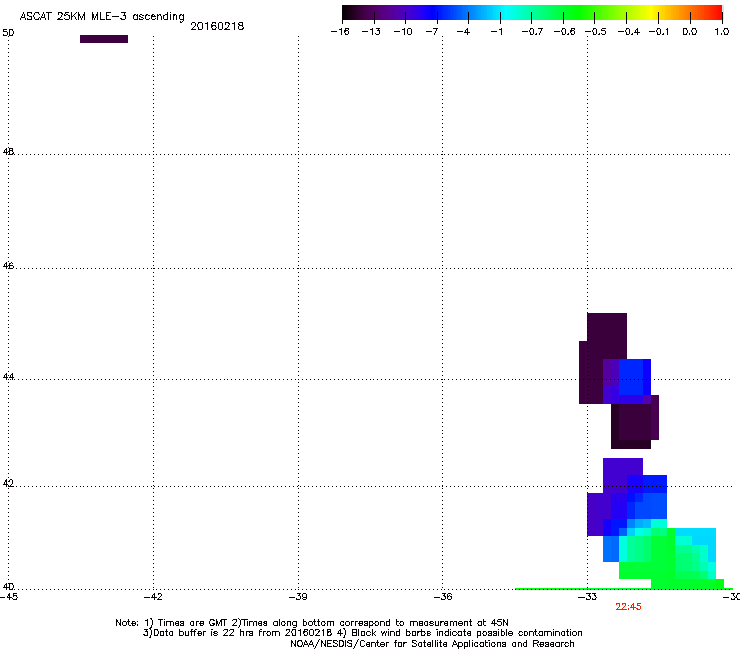Click the NOAA/NESDIS credit line
Viewport: 740px width, 650px height.
[432, 644]
